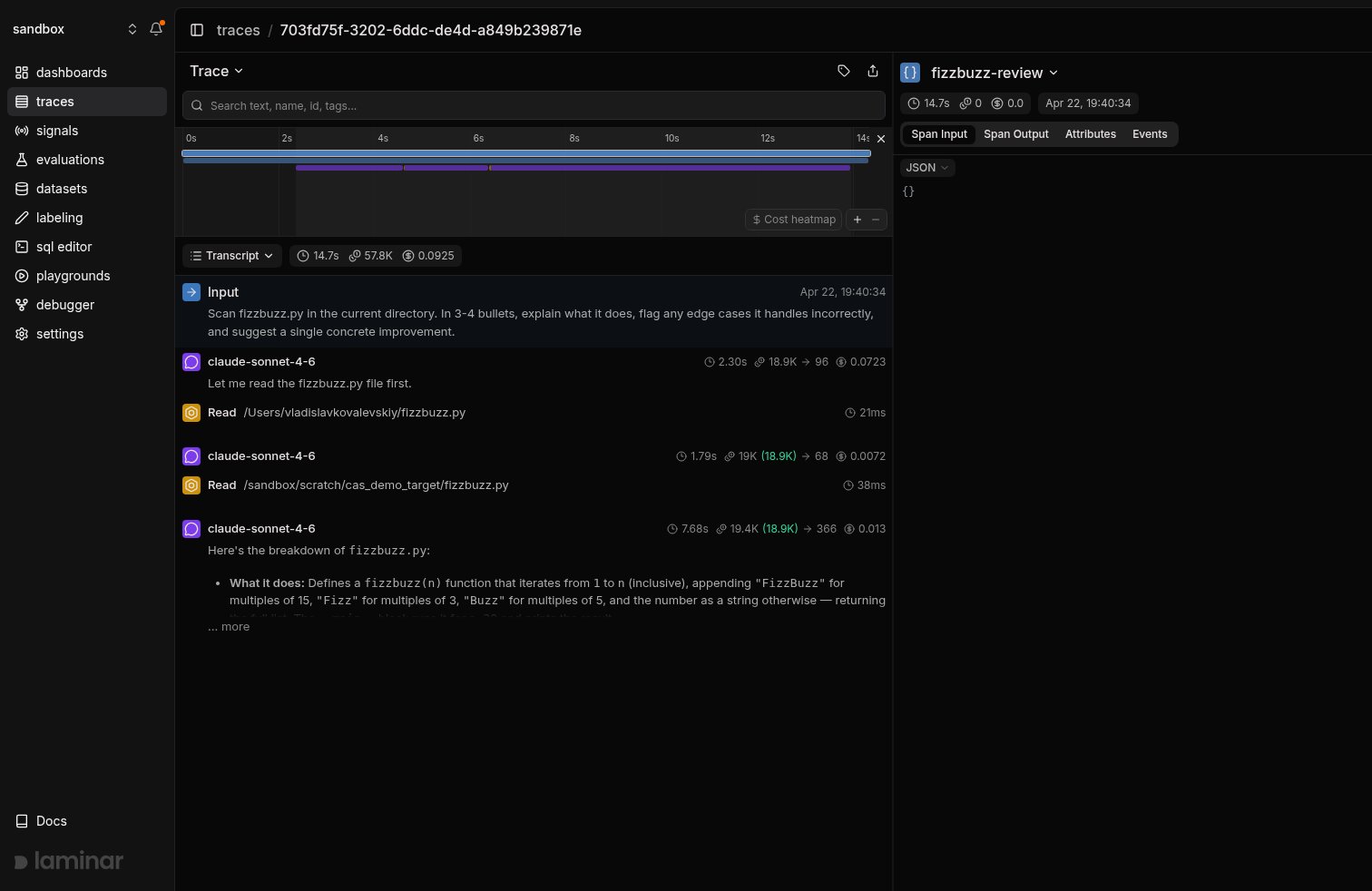
Task: Switch to the Span Output tab
Action: tap(1016, 134)
